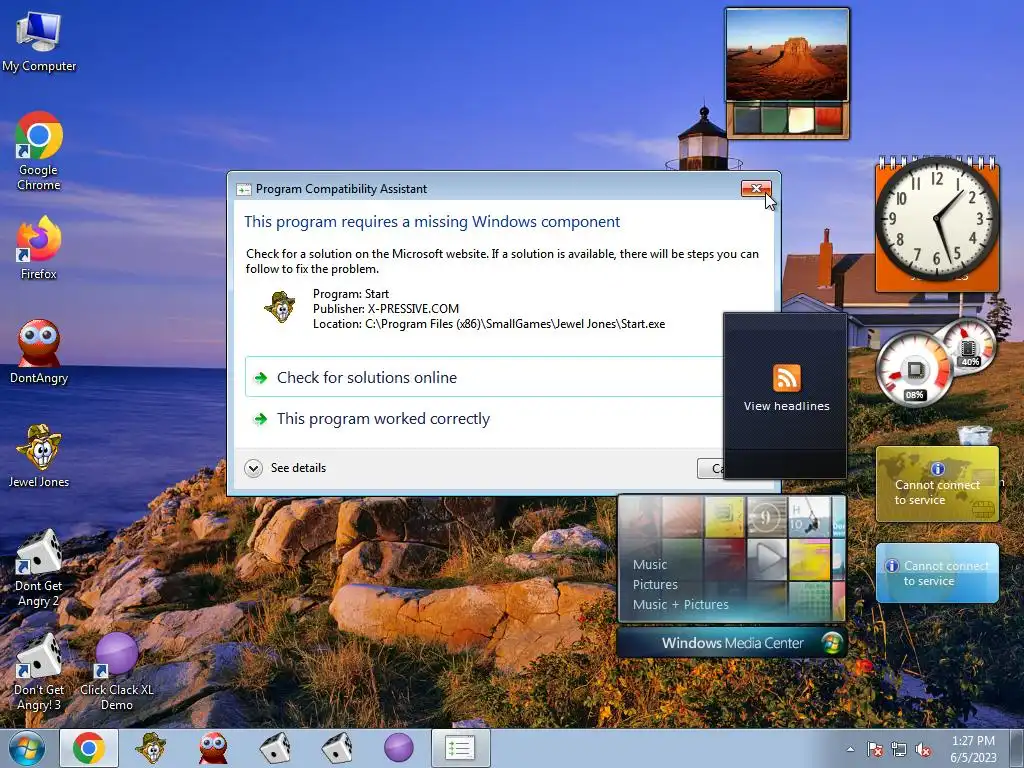The image size is (1024, 768).
Task: Open the Click Clack XL Demo shortcut
Action: pyautogui.click(x=117, y=673)
